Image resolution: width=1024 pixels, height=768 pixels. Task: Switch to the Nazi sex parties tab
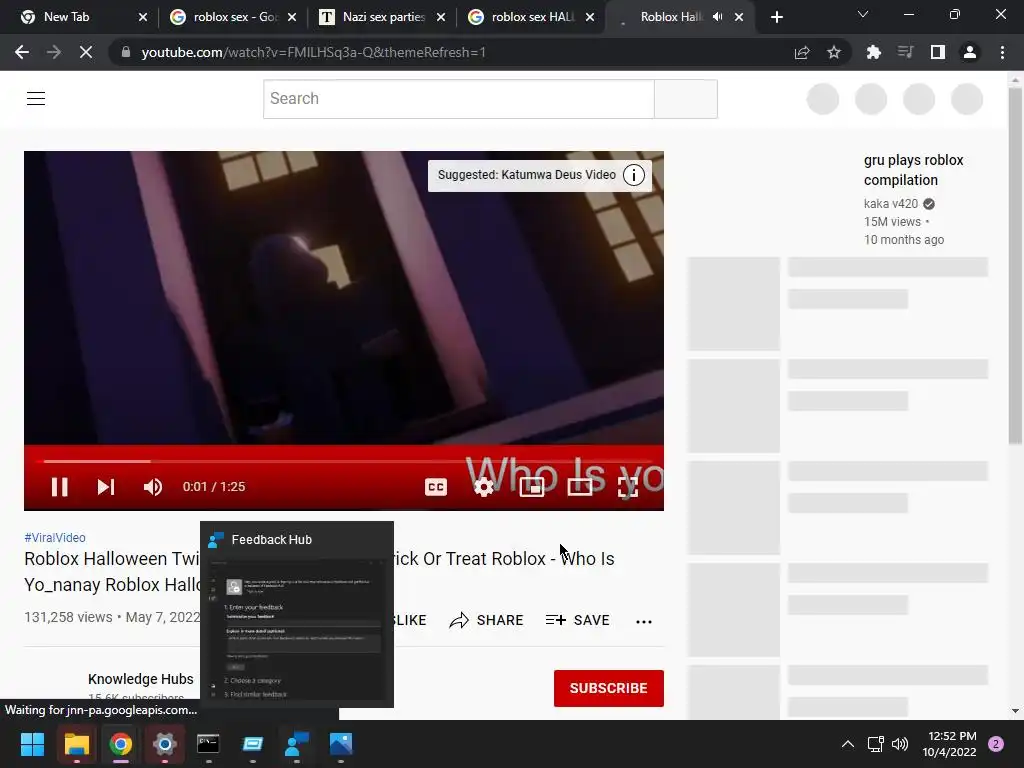point(382,17)
